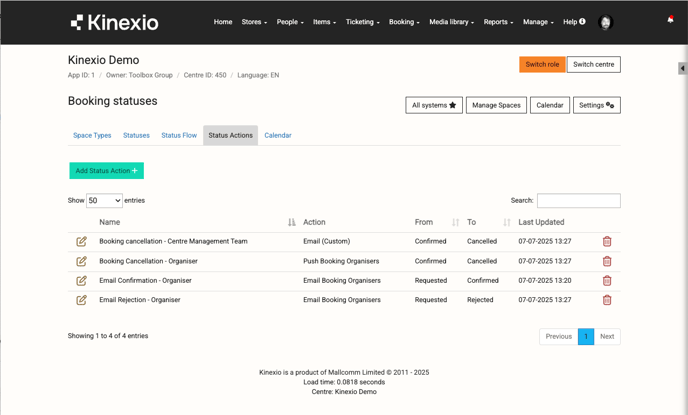The width and height of the screenshot is (688, 415).
Task: Switch to the Status Flow tab
Action: point(179,135)
